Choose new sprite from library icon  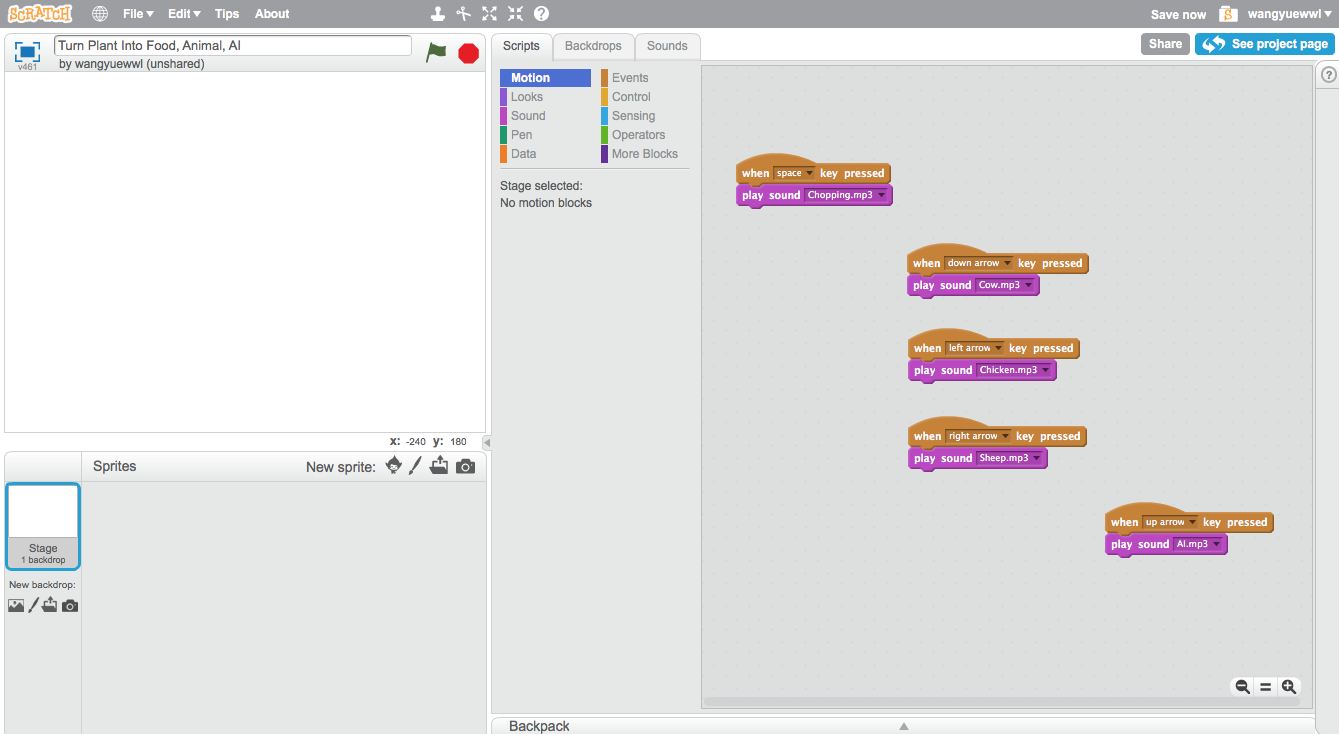click(x=394, y=466)
